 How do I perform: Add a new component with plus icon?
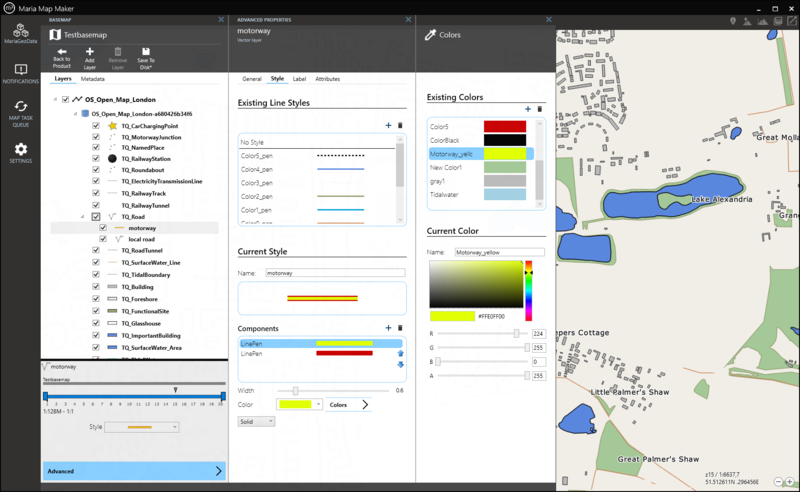pyautogui.click(x=388, y=328)
